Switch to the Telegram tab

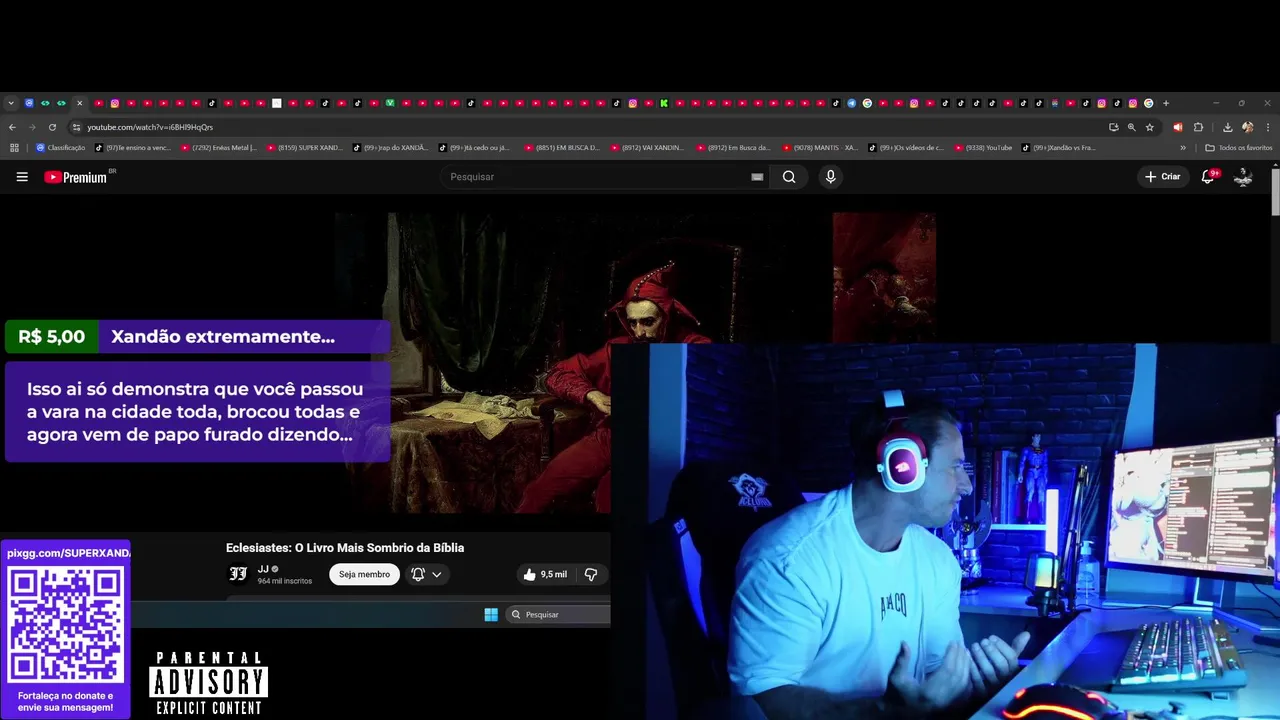pyautogui.click(x=851, y=103)
